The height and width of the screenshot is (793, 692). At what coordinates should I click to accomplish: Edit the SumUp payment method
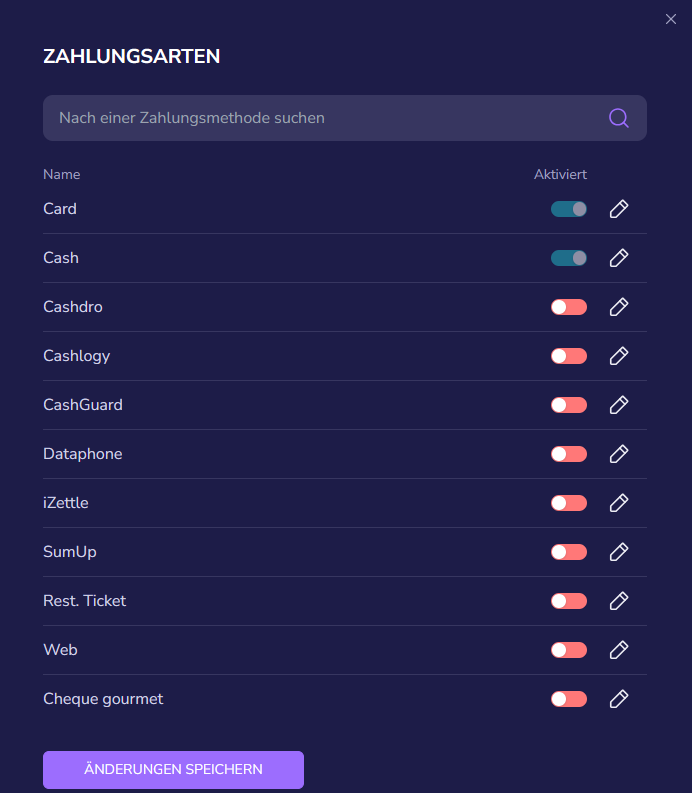[x=619, y=552]
